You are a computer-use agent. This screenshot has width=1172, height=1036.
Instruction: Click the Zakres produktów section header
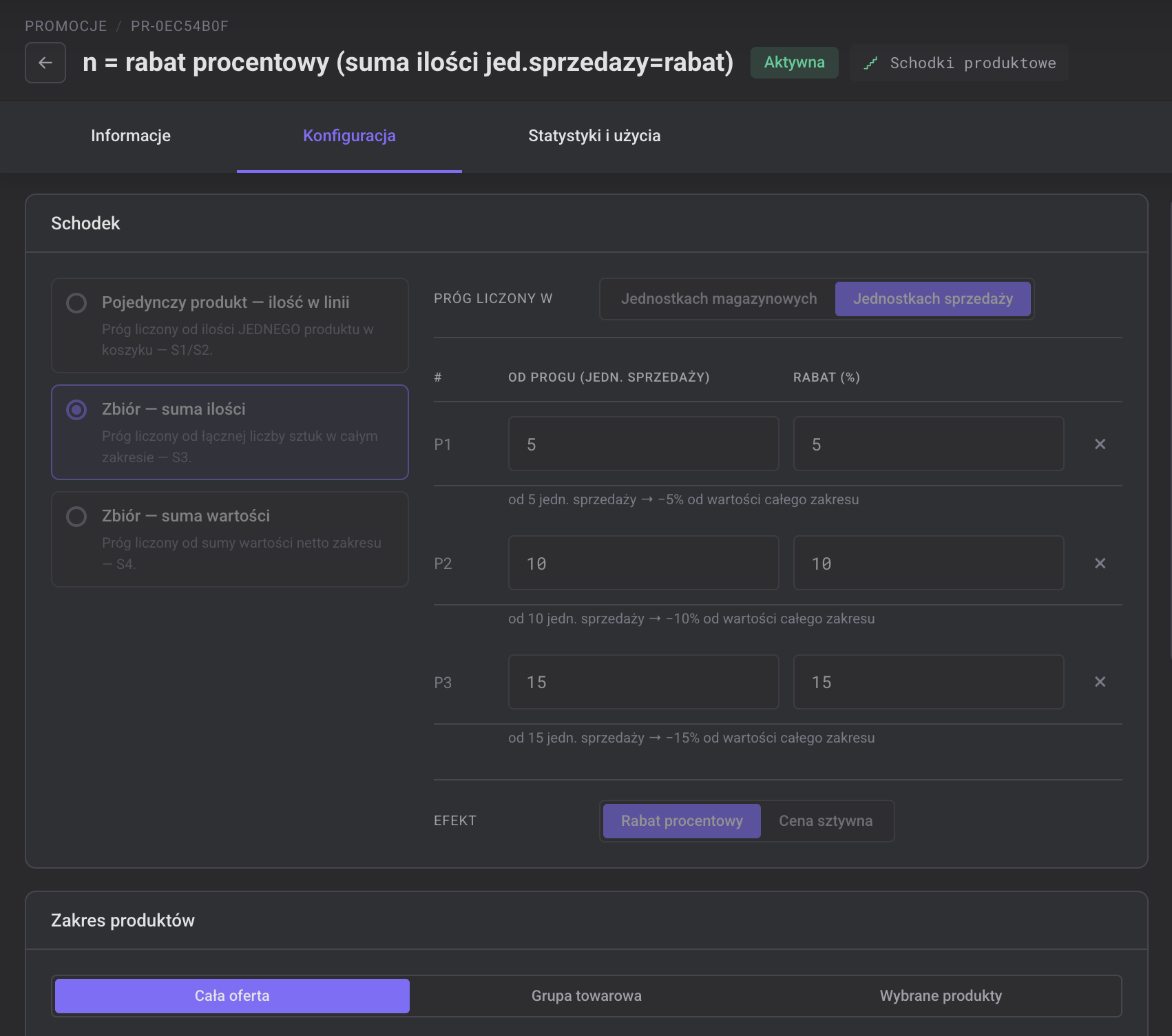pyautogui.click(x=123, y=921)
